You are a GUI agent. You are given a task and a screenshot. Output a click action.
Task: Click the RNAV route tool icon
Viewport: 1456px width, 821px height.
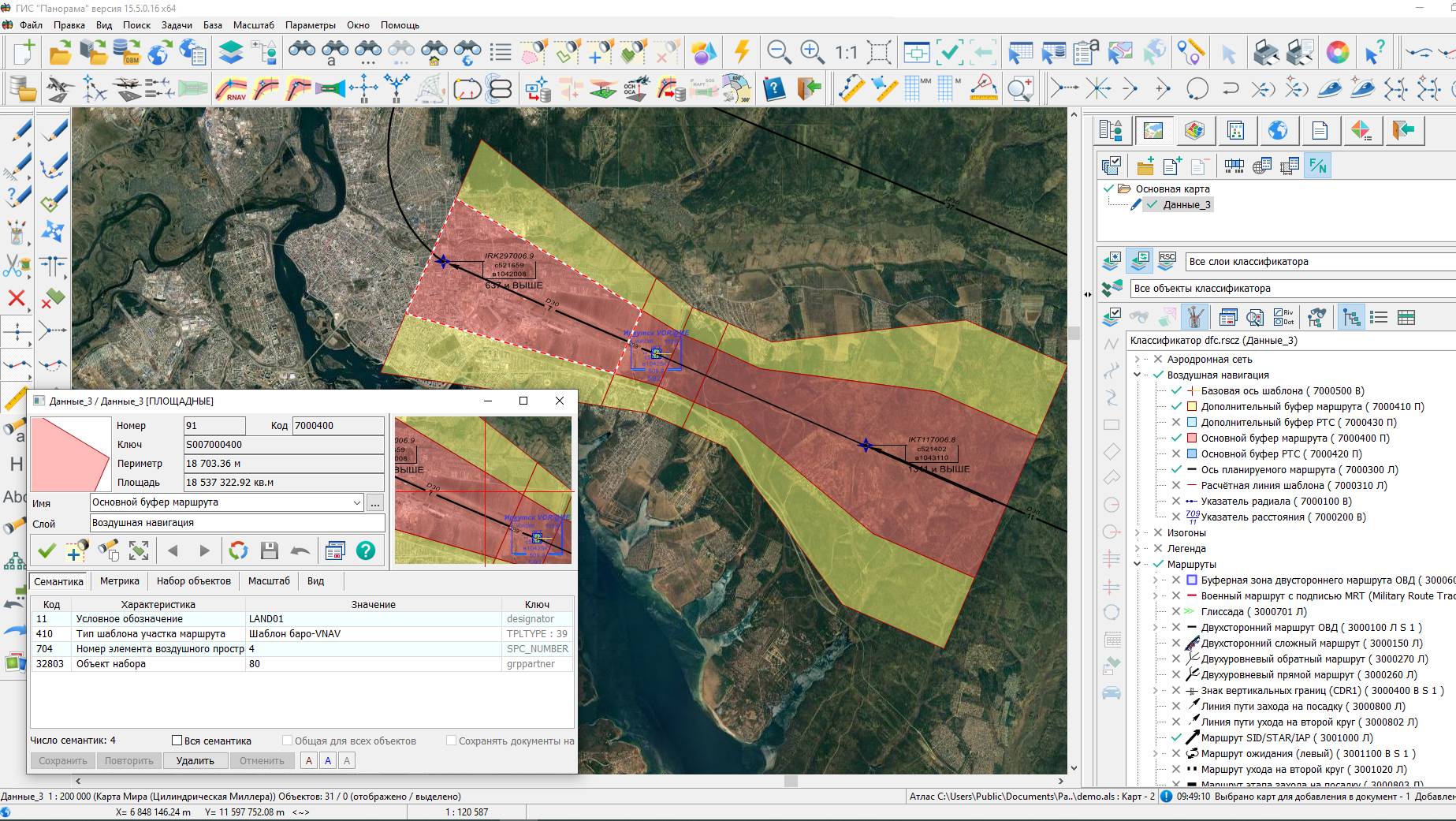click(x=232, y=88)
